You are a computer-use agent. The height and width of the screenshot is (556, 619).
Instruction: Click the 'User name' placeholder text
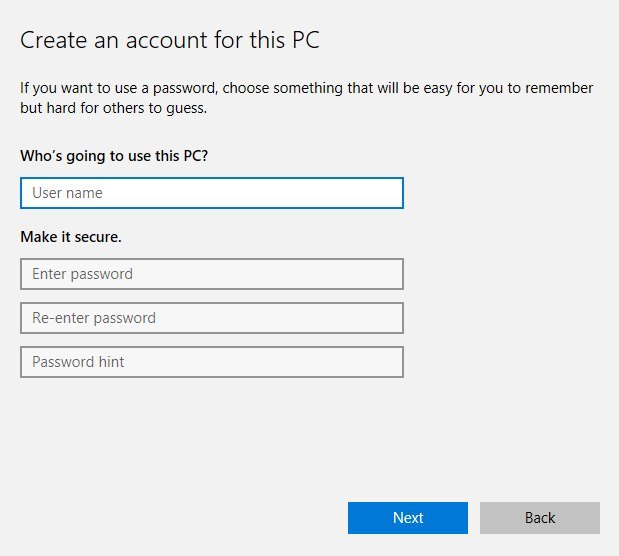[68, 193]
